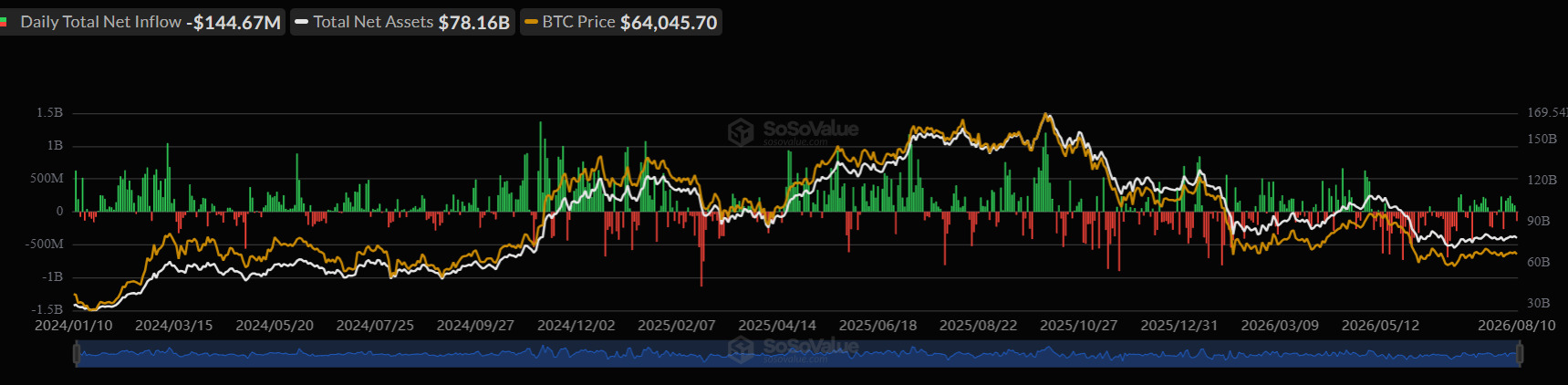This screenshot has height=385, width=1568.
Task: Click the -1.5B left axis label
Action: tap(47, 310)
